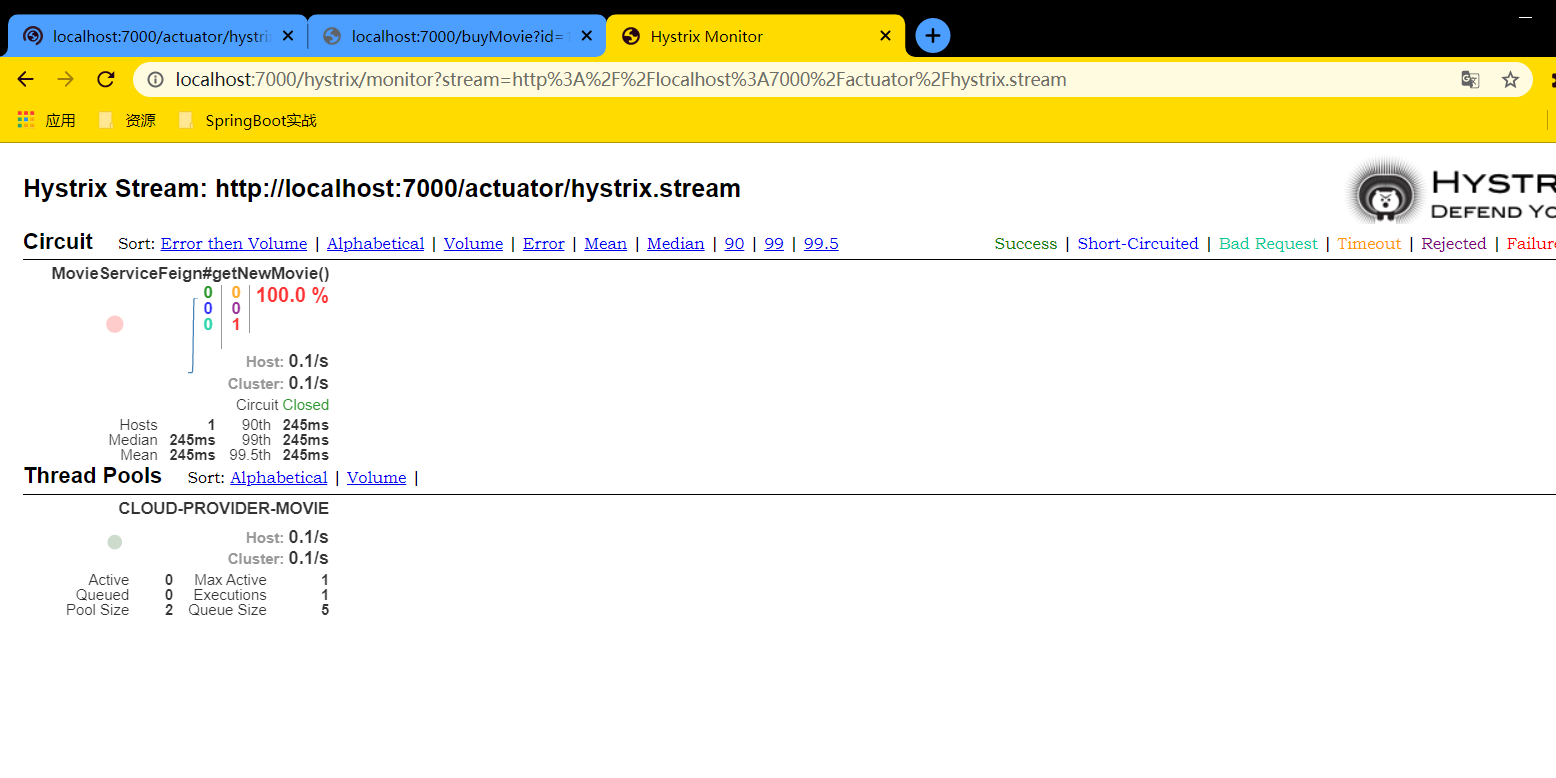
Task: Sort thread pools by Volume
Action: coord(377,478)
